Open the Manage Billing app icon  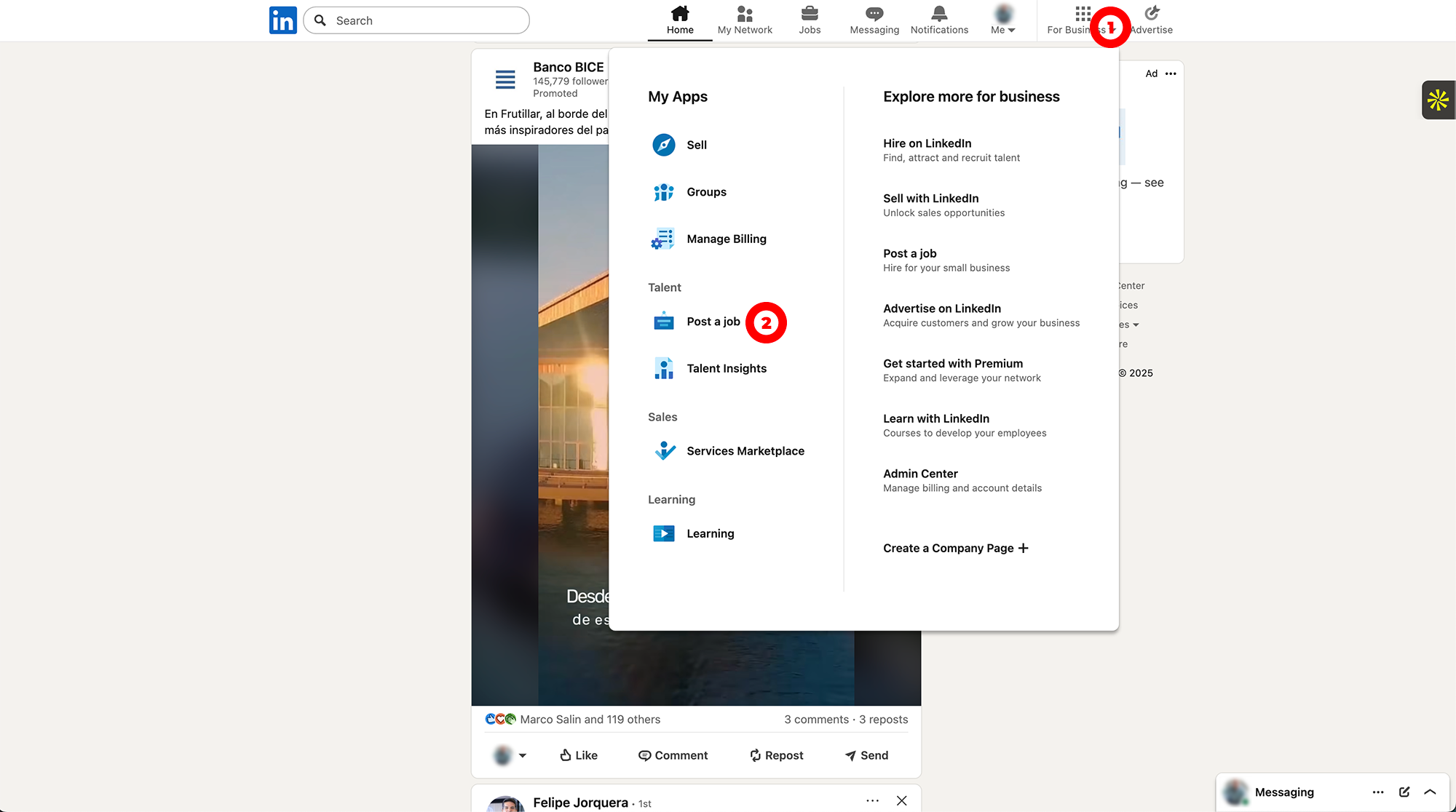click(x=663, y=239)
